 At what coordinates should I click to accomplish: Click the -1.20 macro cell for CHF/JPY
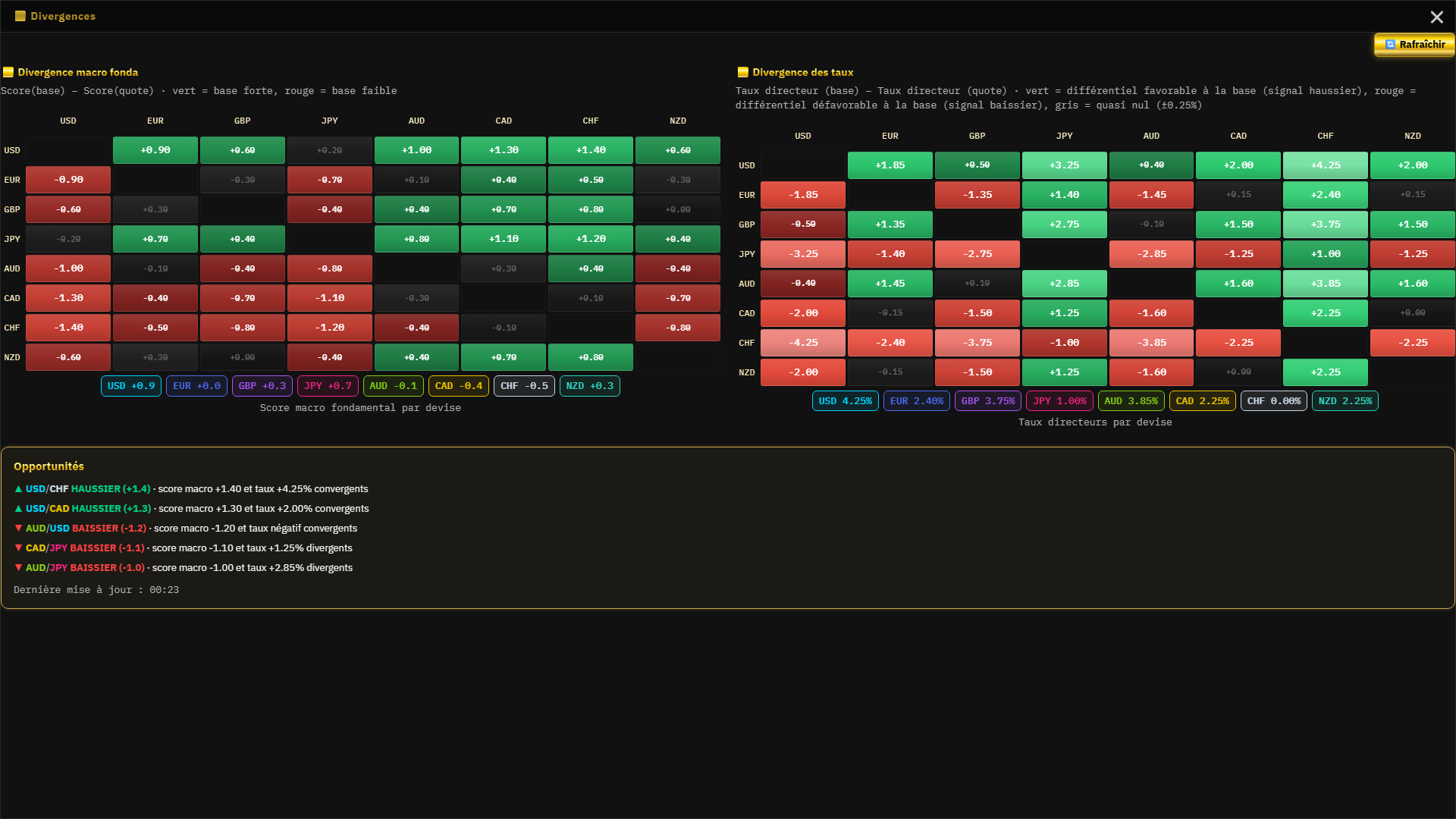coord(330,328)
